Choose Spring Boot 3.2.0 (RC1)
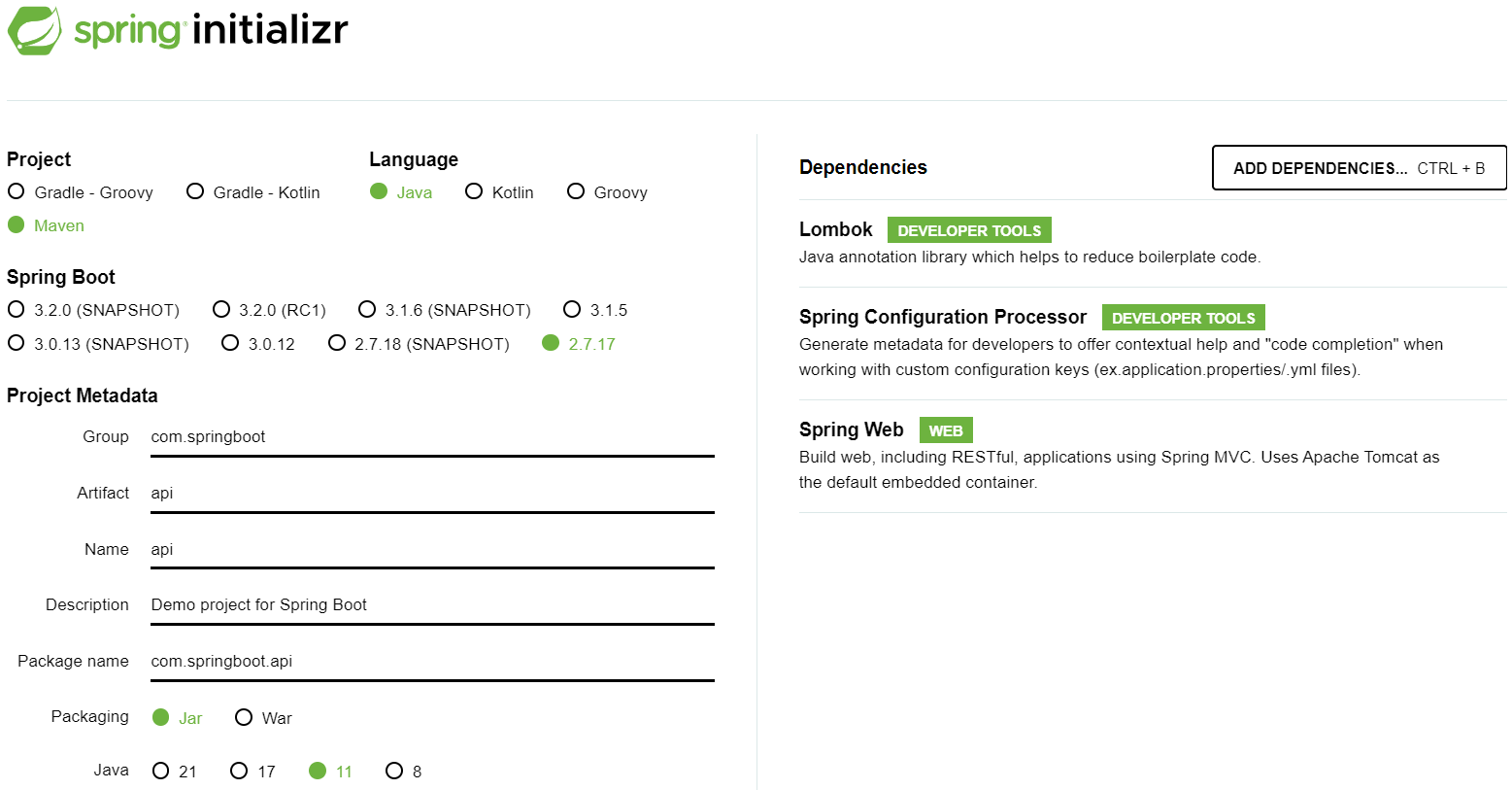 (269, 310)
